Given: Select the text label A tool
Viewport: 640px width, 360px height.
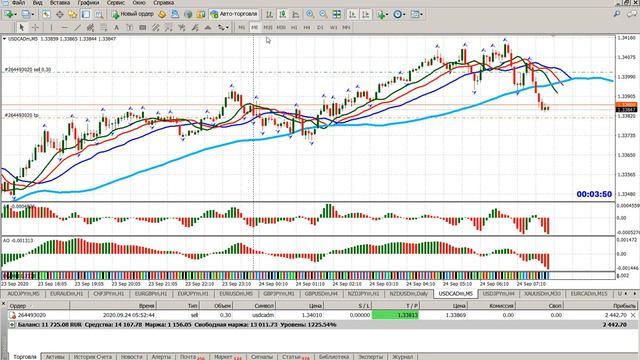Looking at the screenshot, I should click(x=116, y=27).
